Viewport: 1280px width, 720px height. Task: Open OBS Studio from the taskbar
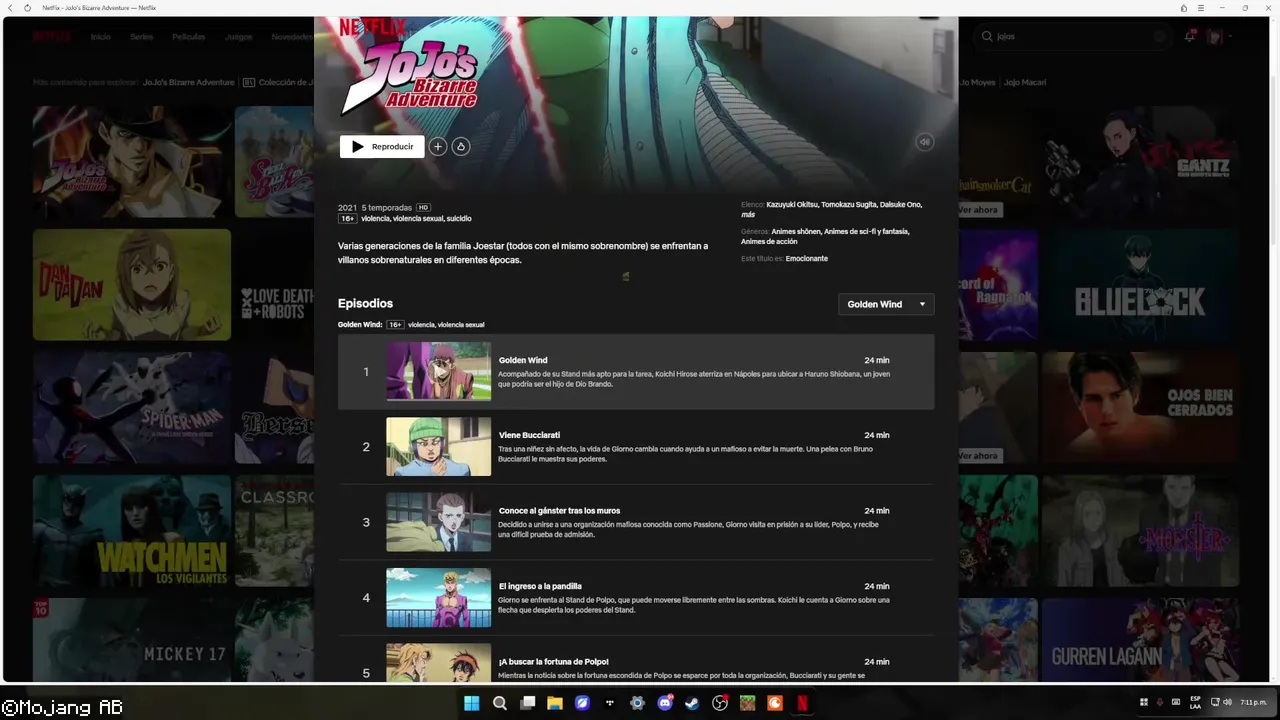pos(720,703)
